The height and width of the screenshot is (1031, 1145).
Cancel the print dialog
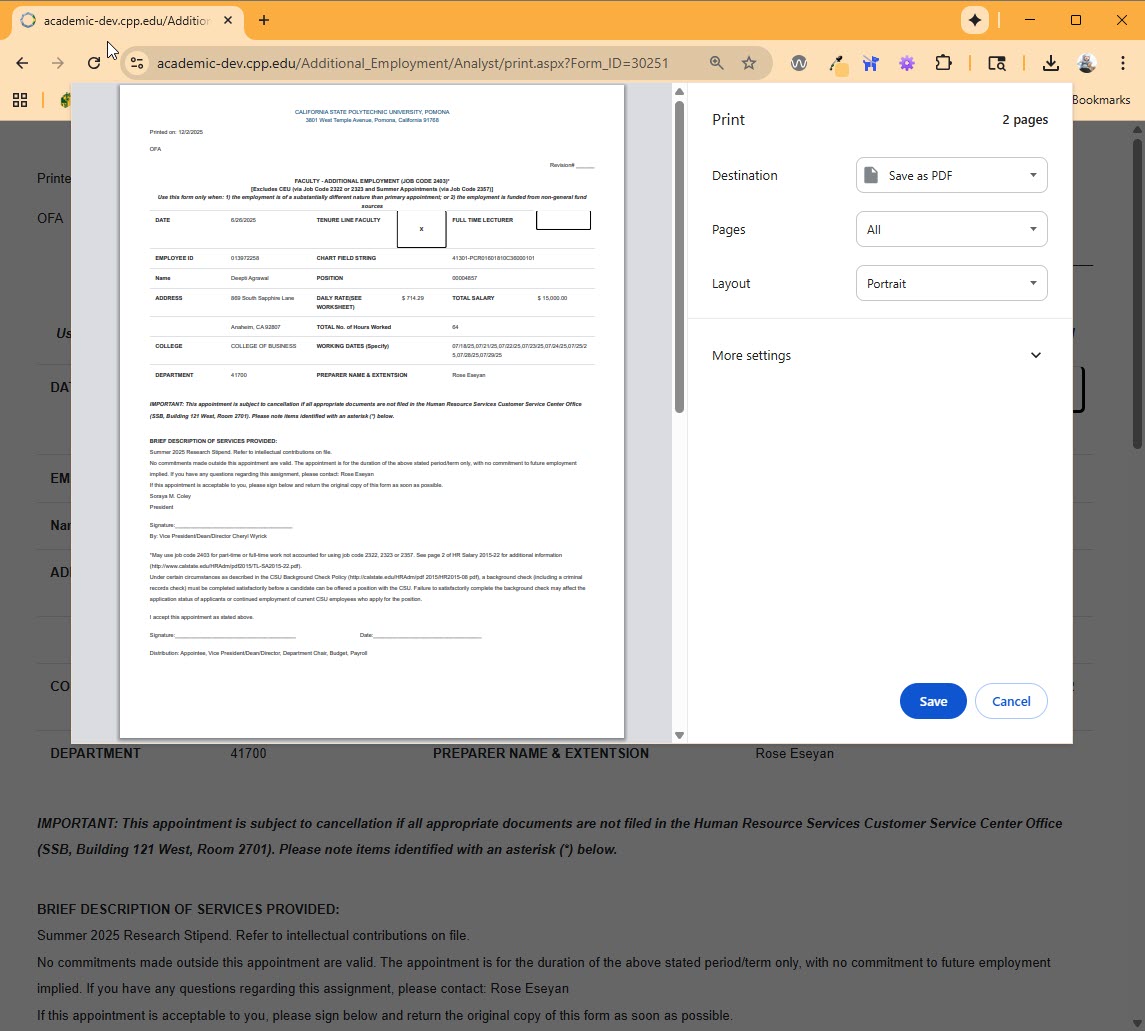(1011, 701)
